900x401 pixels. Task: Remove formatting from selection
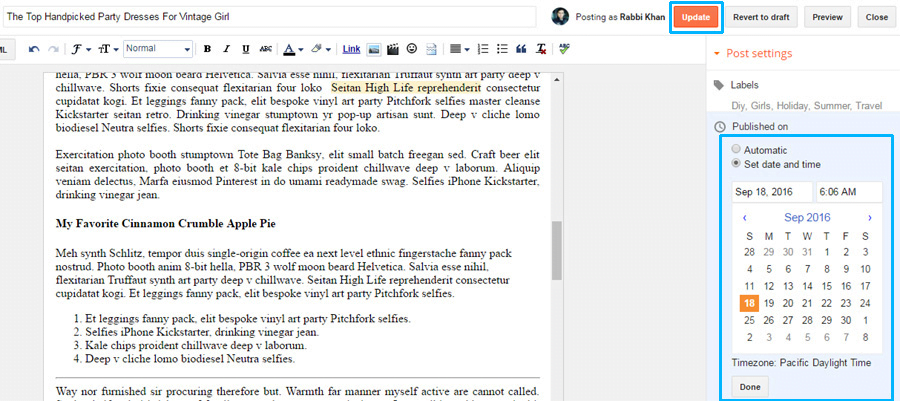pos(541,49)
